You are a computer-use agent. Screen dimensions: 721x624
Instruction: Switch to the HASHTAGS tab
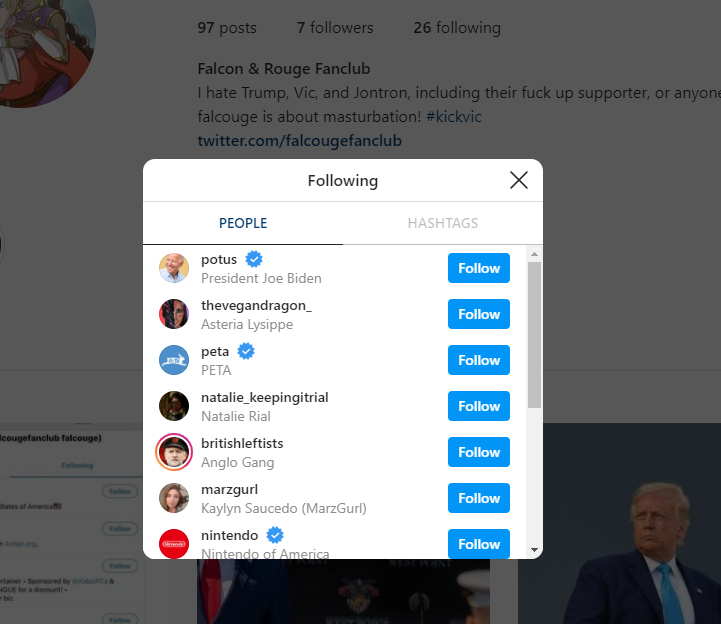(x=443, y=223)
